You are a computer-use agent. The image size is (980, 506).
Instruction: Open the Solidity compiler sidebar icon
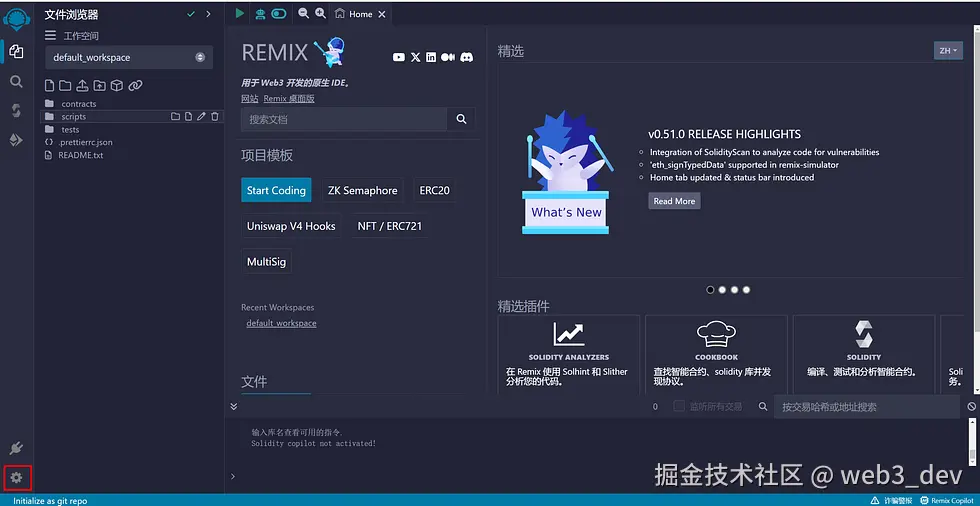coord(16,111)
